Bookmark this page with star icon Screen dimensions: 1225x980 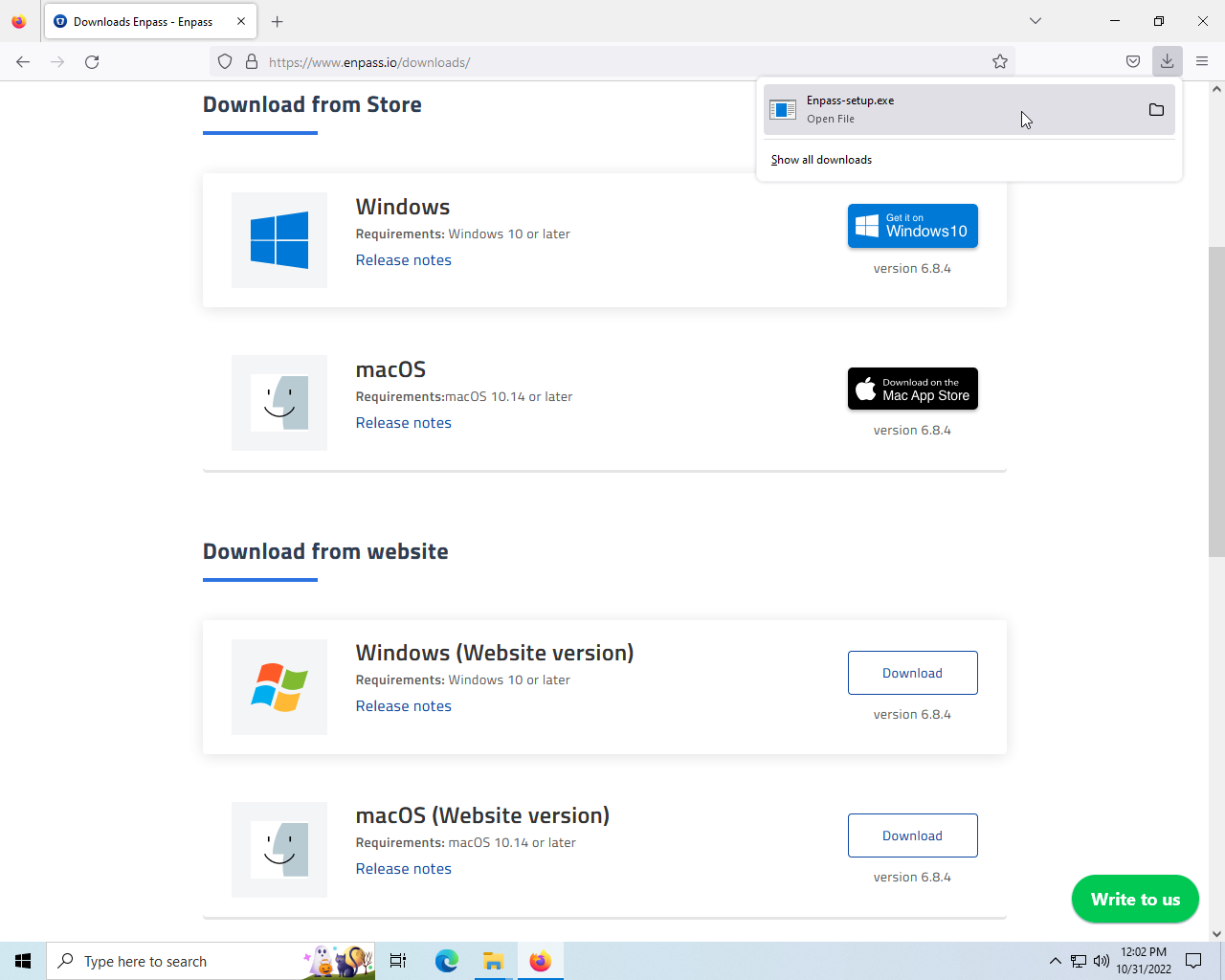(x=1000, y=62)
